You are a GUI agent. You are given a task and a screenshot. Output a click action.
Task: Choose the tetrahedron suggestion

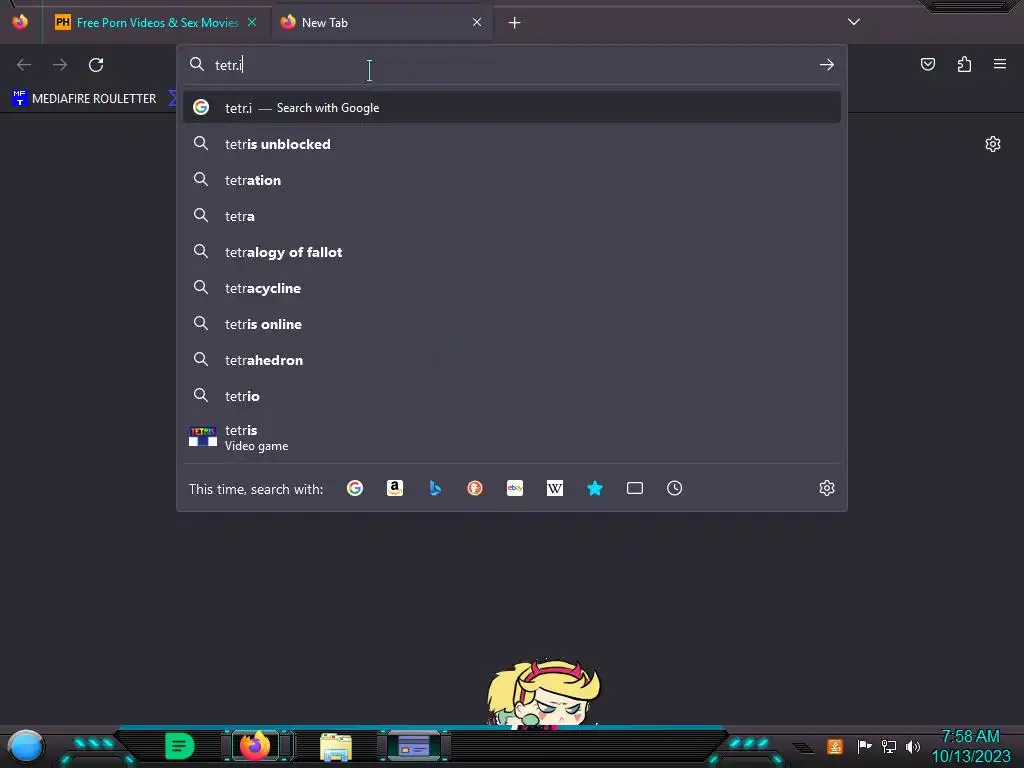point(512,359)
